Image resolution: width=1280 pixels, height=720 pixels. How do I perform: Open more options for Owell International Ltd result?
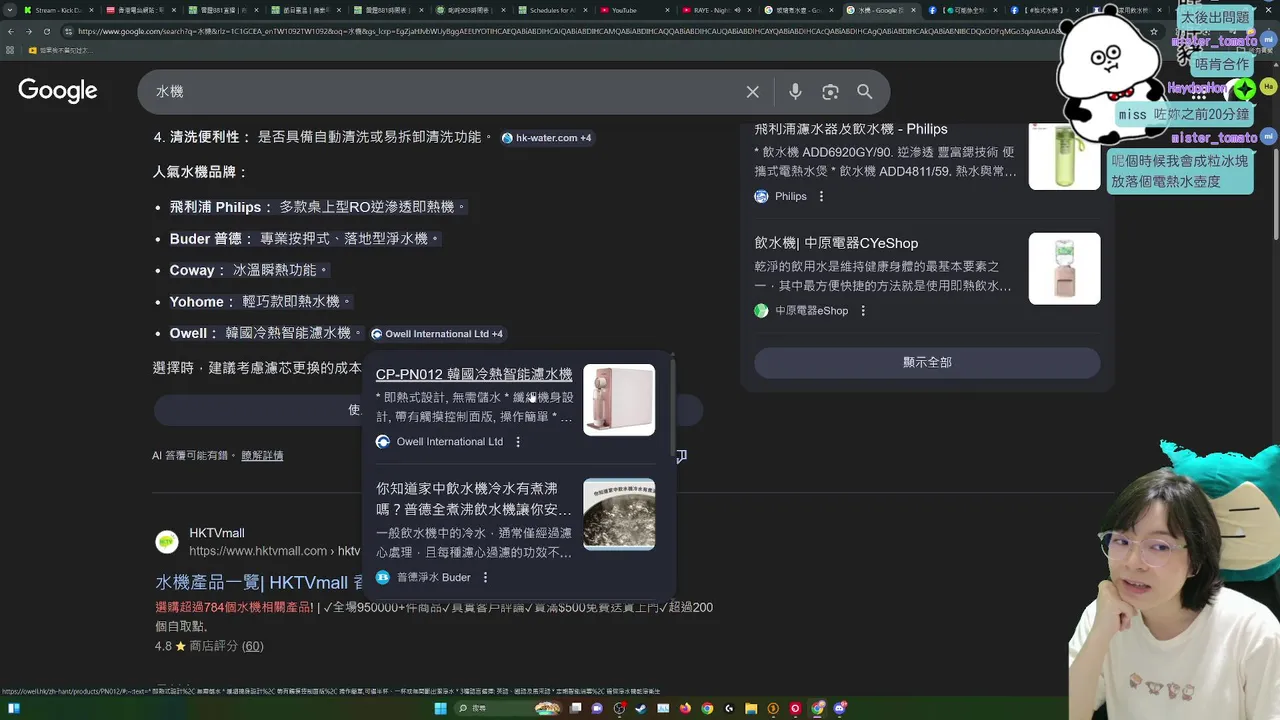pos(518,442)
